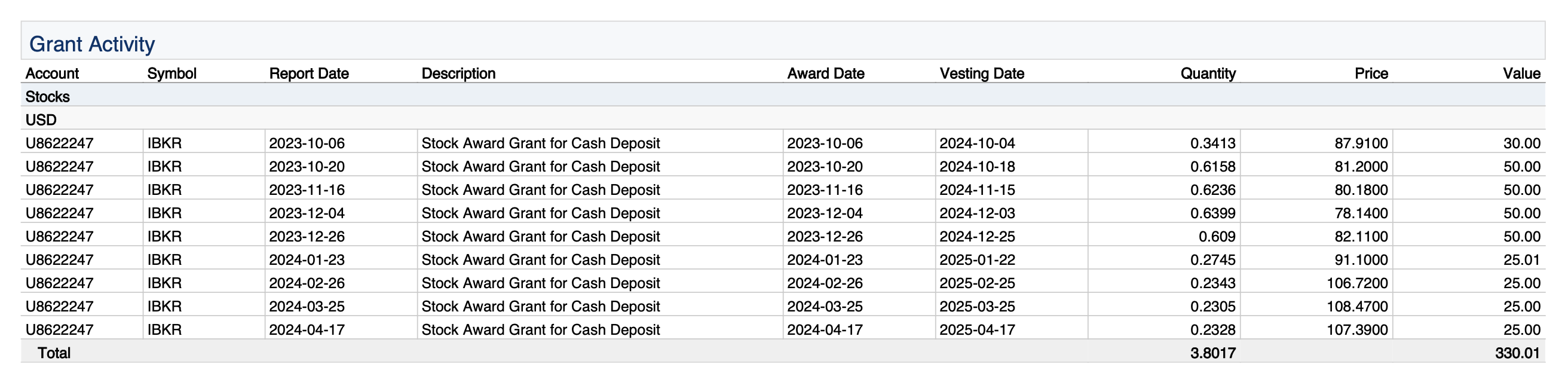Viewport: 1568px width, 385px height.
Task: Click total quantity 3.8017
Action: coord(1212,353)
